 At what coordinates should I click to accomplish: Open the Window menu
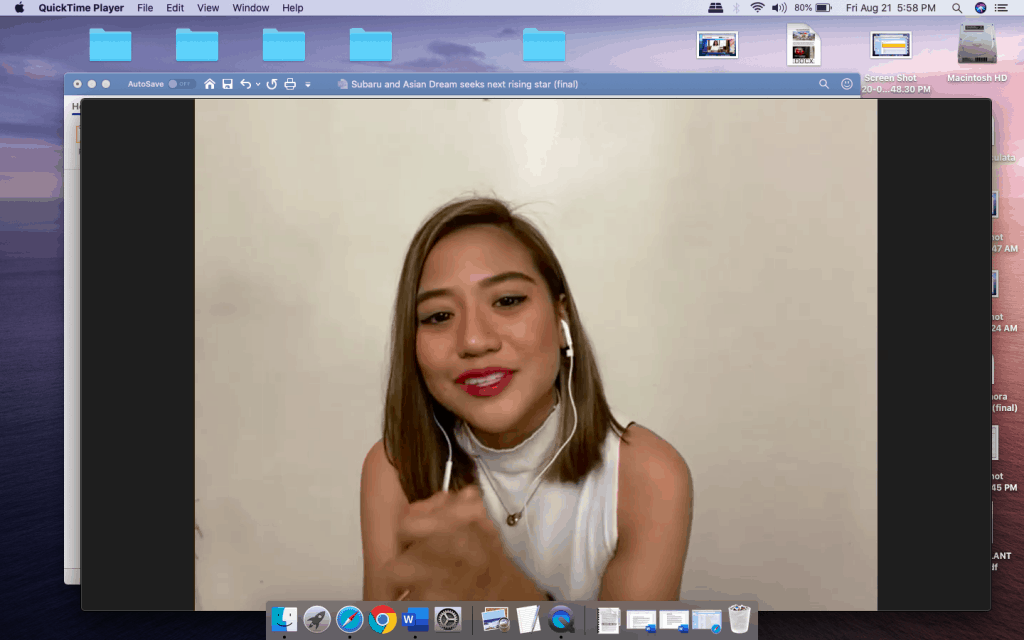point(250,8)
